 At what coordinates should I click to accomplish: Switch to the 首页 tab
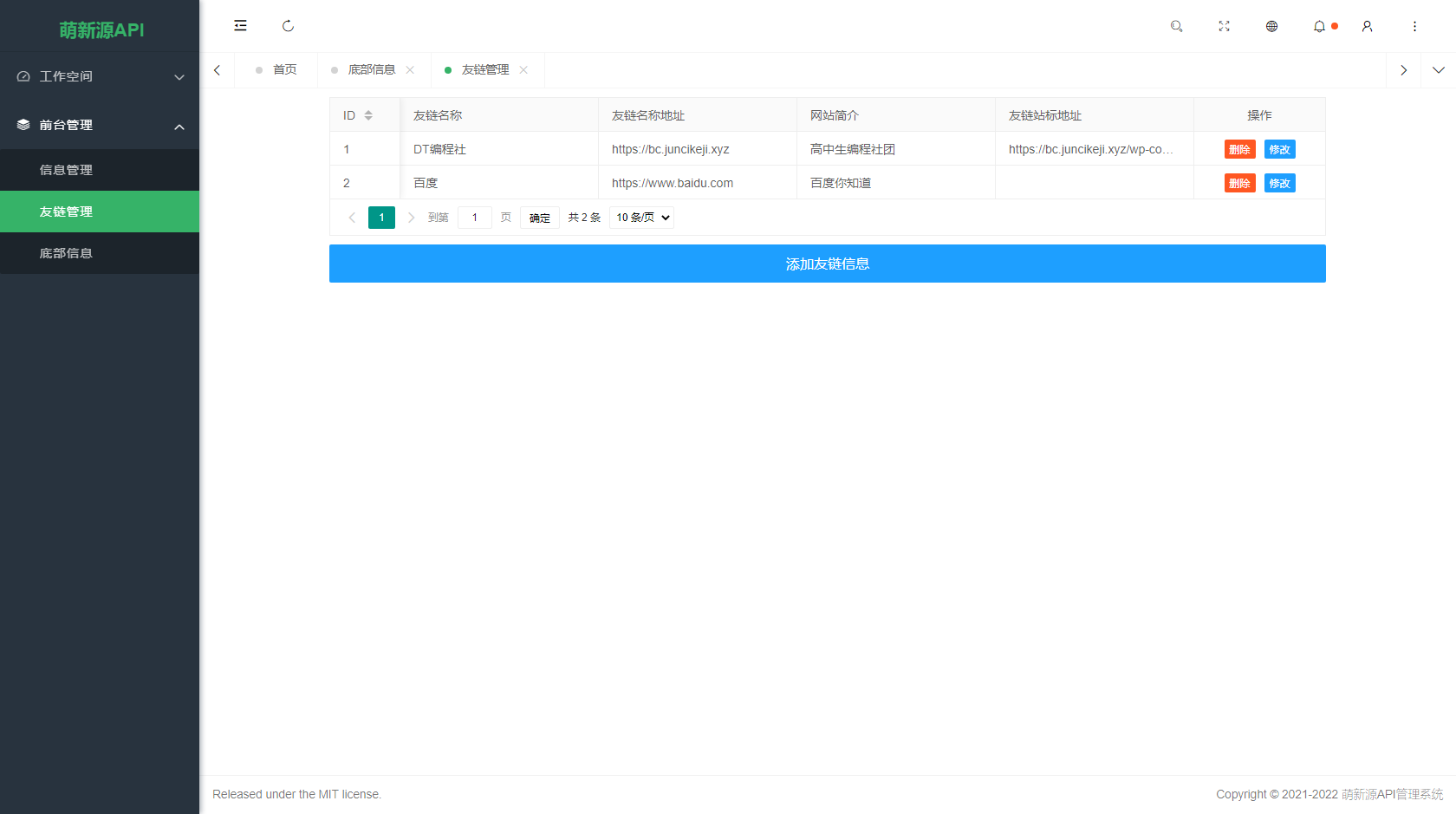[286, 69]
